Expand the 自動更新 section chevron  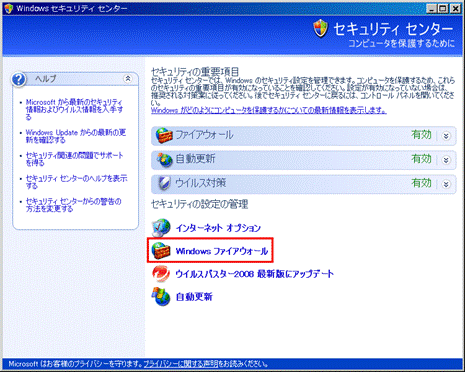[x=446, y=160]
